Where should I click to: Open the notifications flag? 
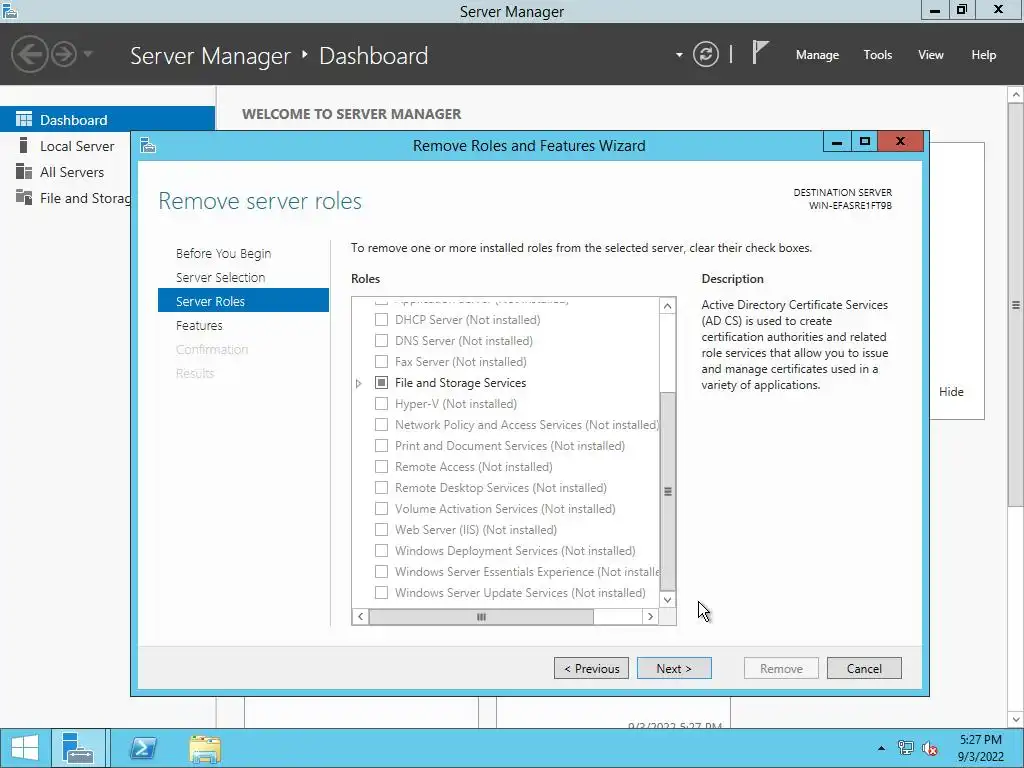[760, 52]
